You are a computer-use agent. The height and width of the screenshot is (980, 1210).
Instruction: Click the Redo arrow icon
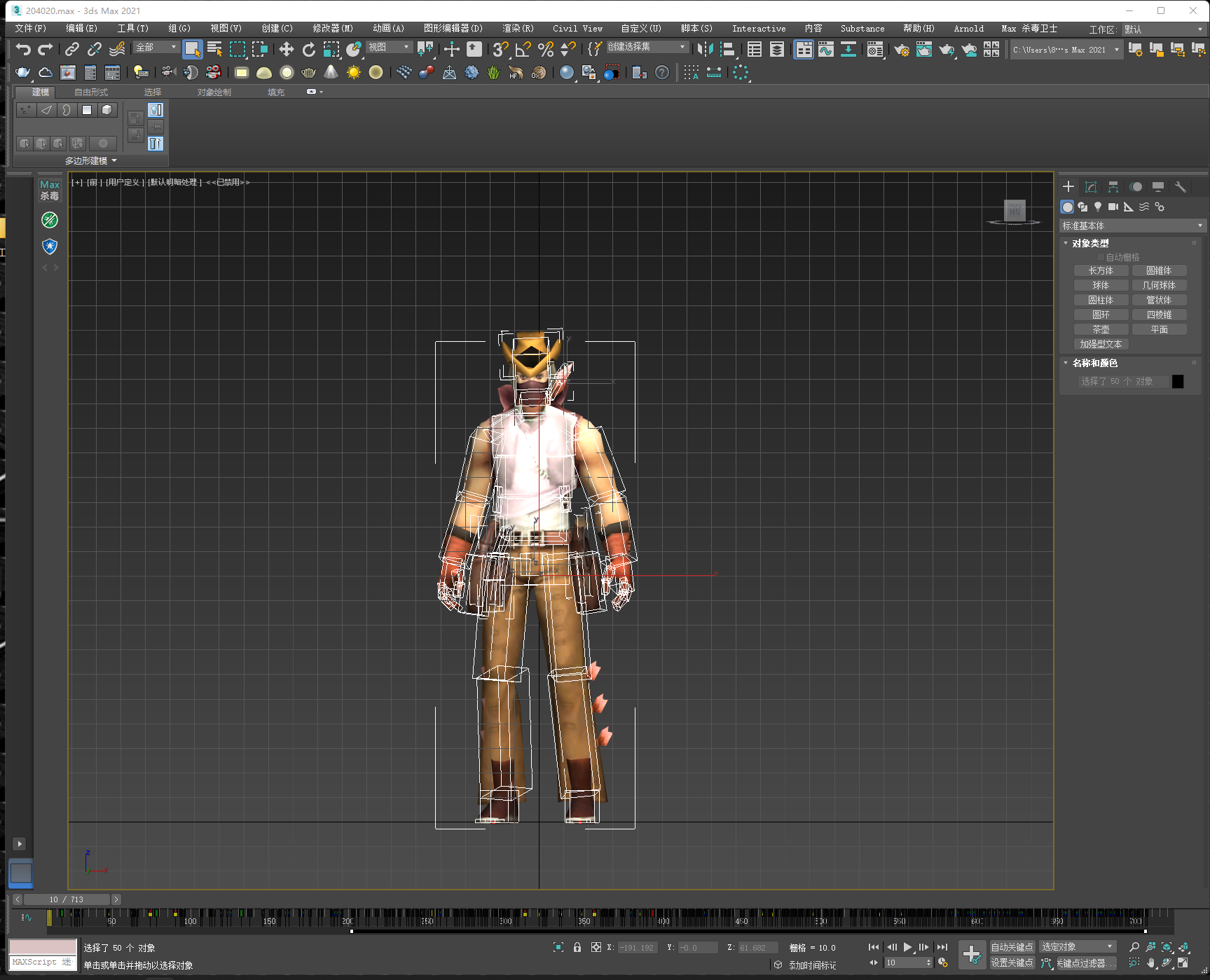click(x=46, y=49)
